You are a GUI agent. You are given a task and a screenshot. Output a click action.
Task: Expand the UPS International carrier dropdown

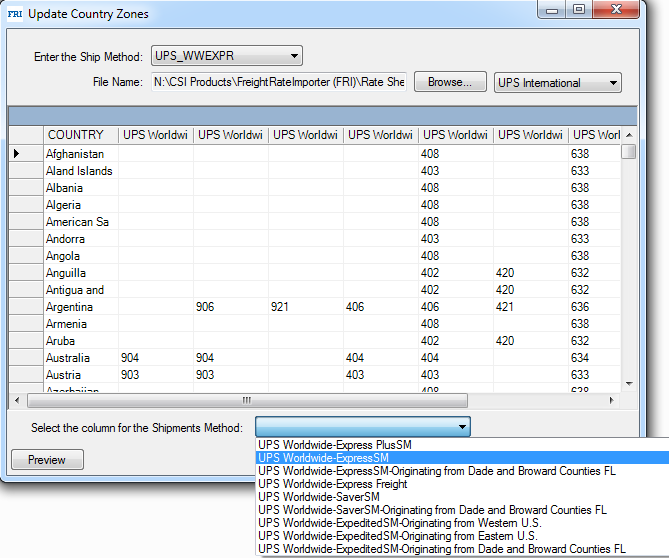tap(559, 83)
